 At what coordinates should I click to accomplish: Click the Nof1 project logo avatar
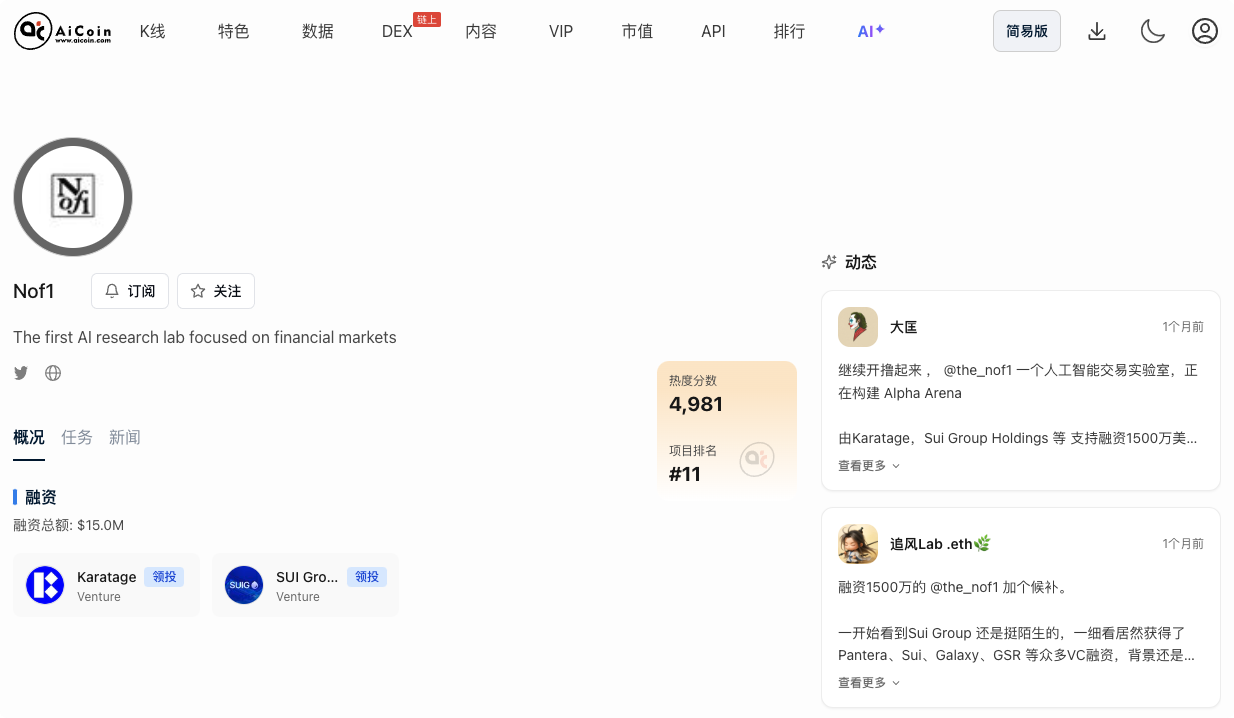pyautogui.click(x=73, y=197)
